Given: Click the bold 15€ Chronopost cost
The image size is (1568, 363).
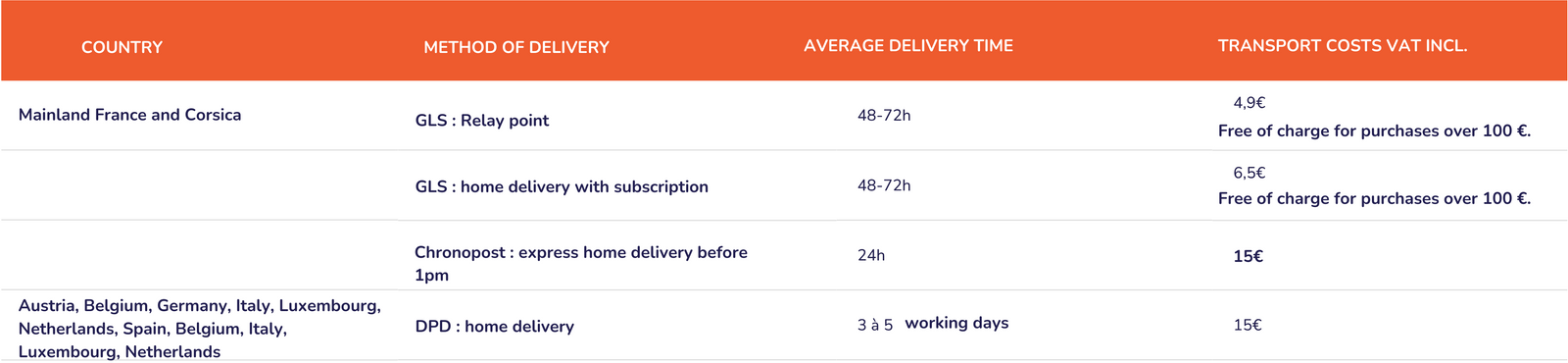Looking at the screenshot, I should click(1249, 256).
